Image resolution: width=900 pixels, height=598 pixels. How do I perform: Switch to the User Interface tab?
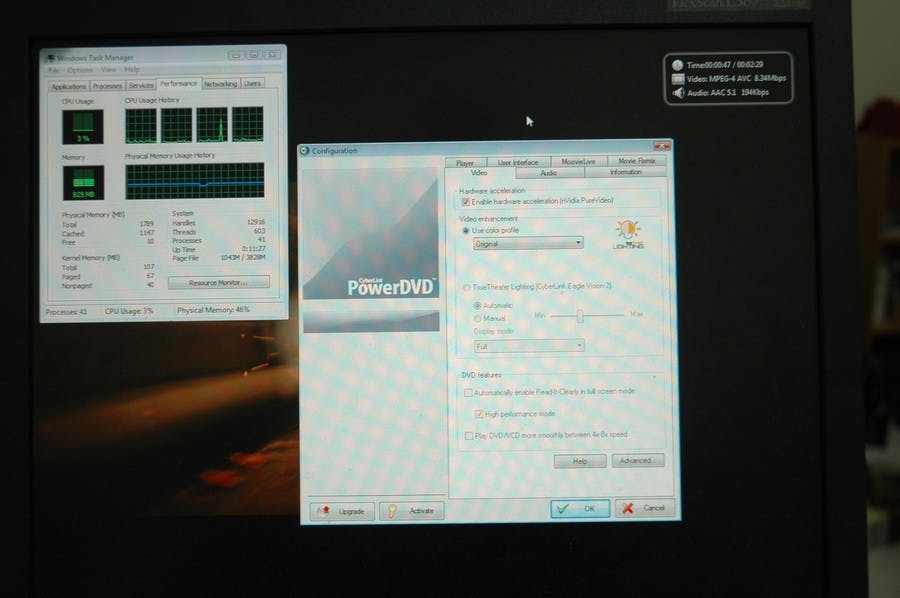(518, 162)
